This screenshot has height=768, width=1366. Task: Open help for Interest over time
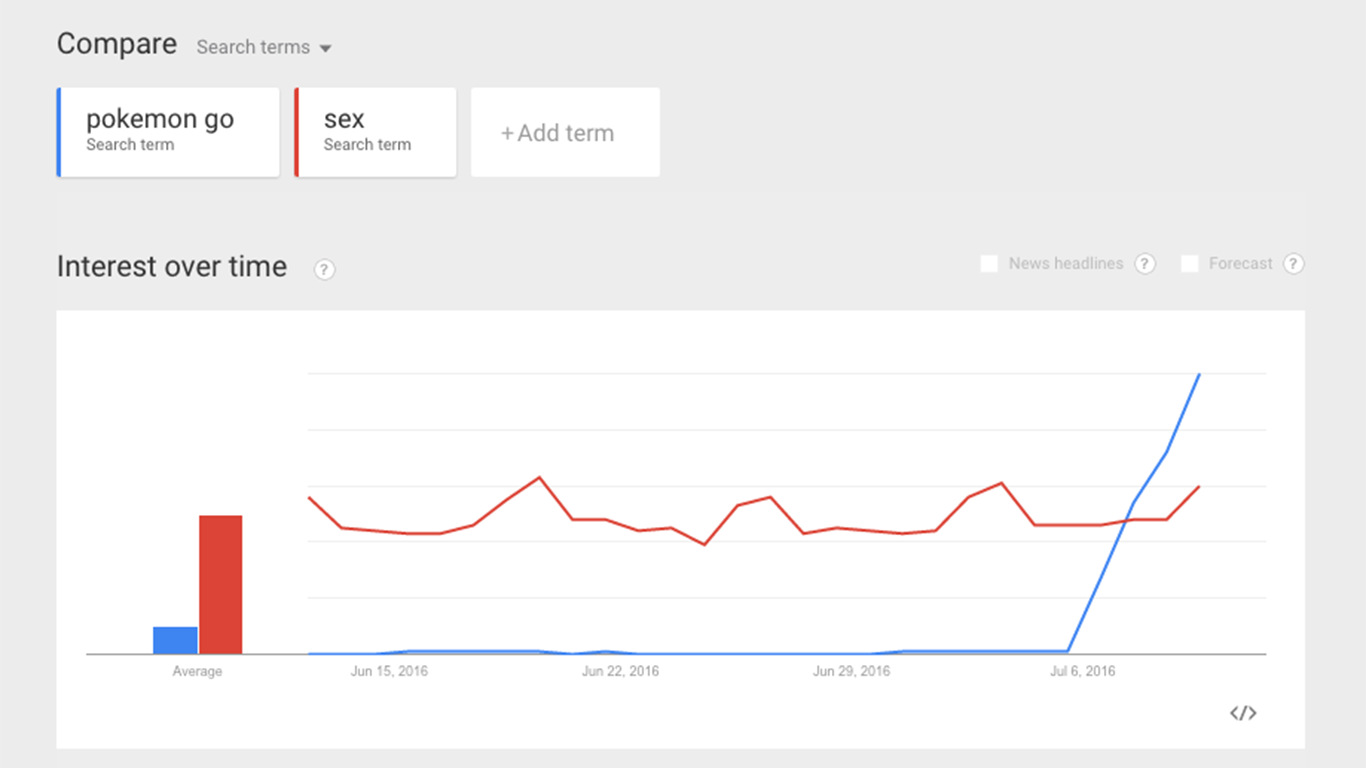[x=324, y=269]
